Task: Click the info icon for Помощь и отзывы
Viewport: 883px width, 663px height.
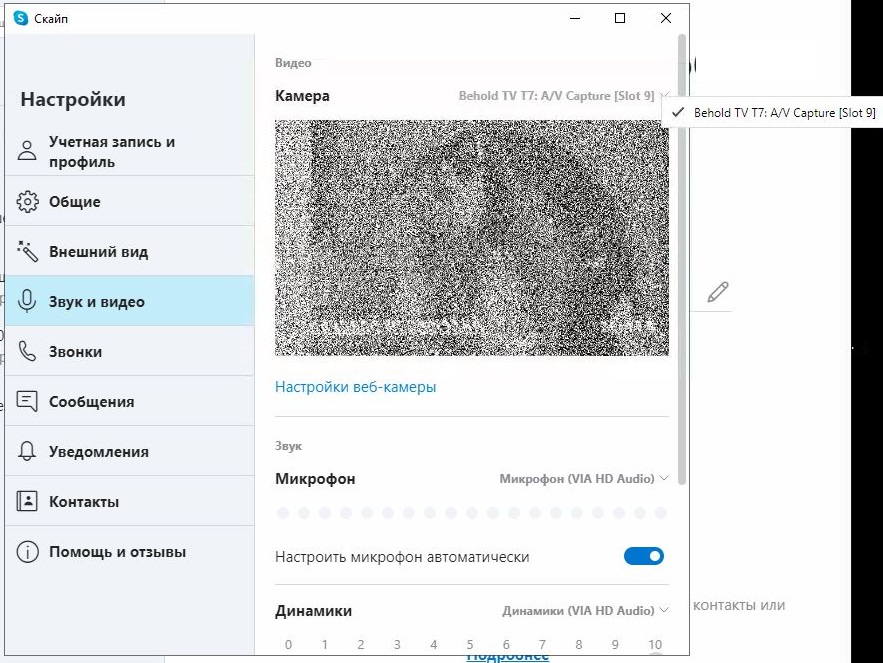Action: click(x=28, y=551)
